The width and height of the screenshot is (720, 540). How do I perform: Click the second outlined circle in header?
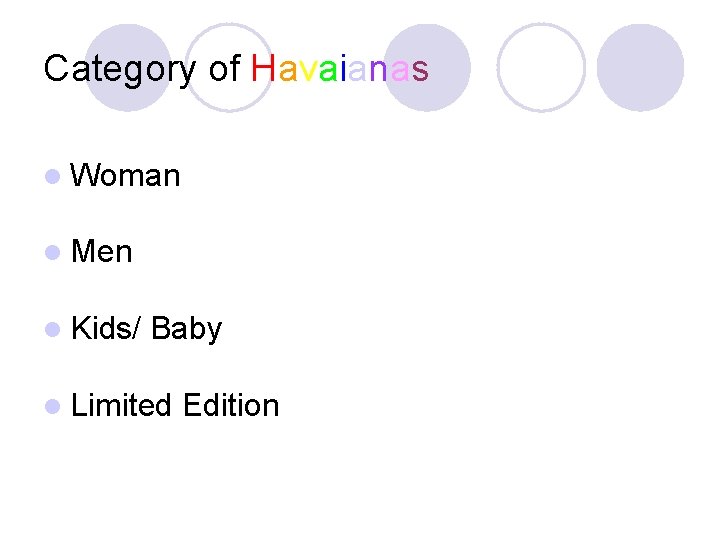[x=540, y=66]
